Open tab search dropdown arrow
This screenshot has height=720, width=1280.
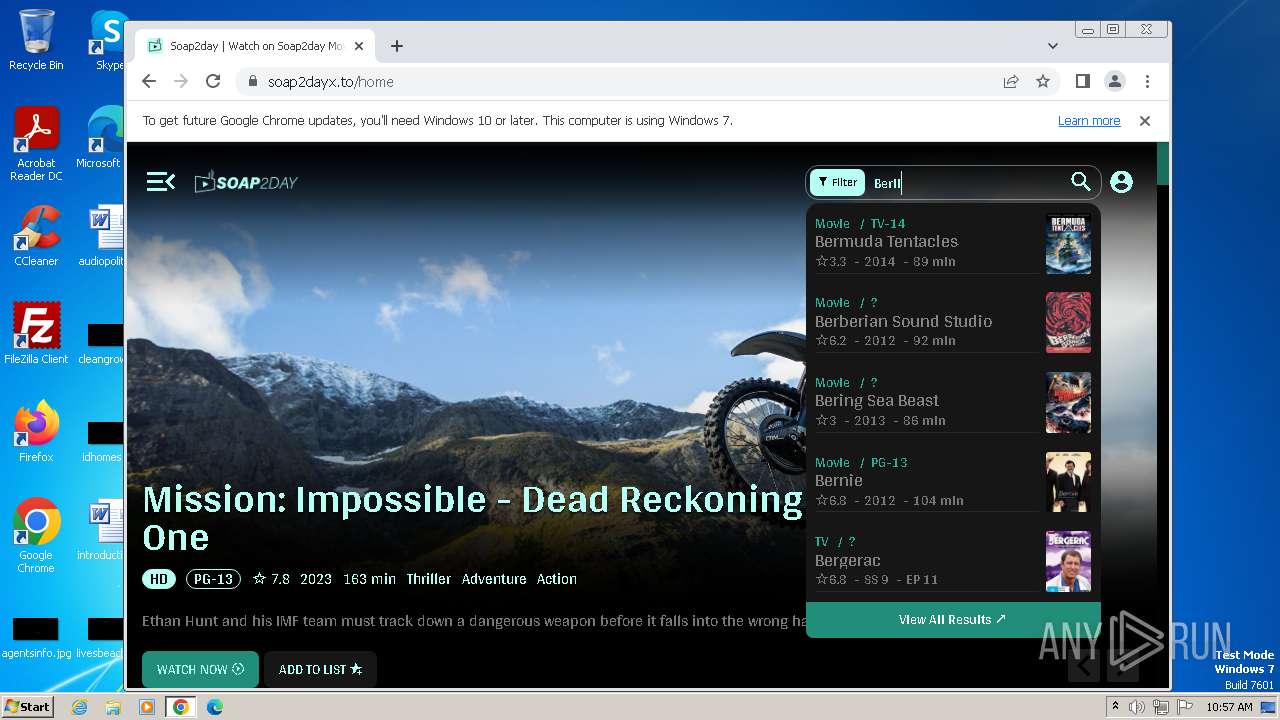(1052, 46)
